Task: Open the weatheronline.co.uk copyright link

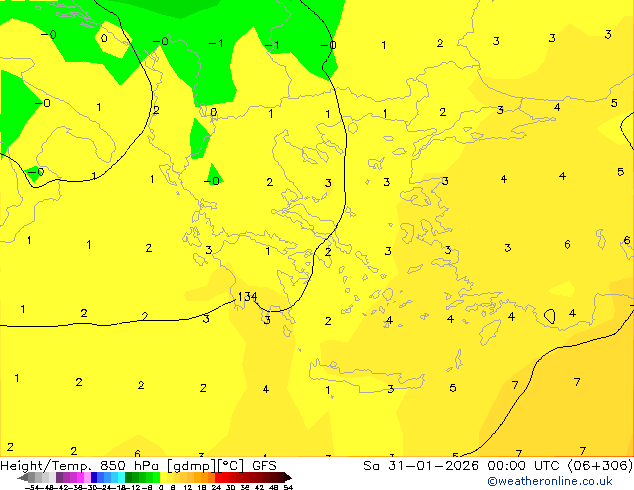Action: [x=549, y=481]
